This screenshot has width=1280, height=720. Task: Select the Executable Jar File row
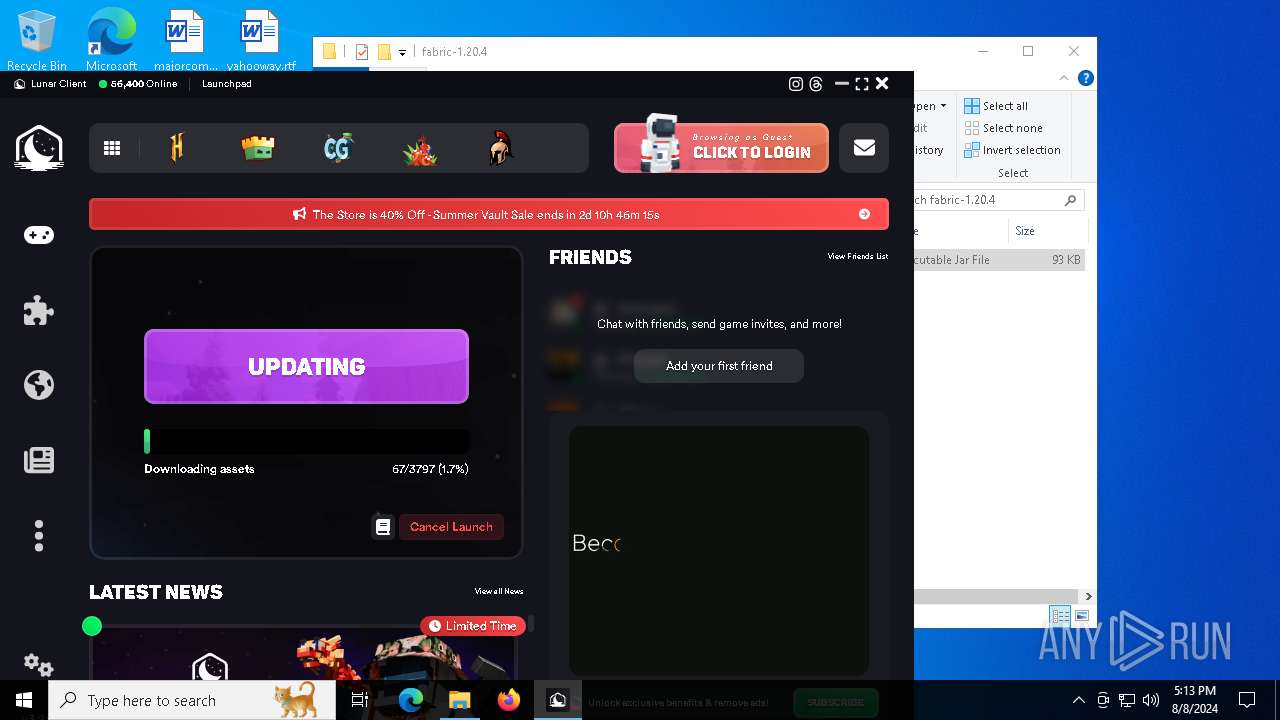[999, 260]
